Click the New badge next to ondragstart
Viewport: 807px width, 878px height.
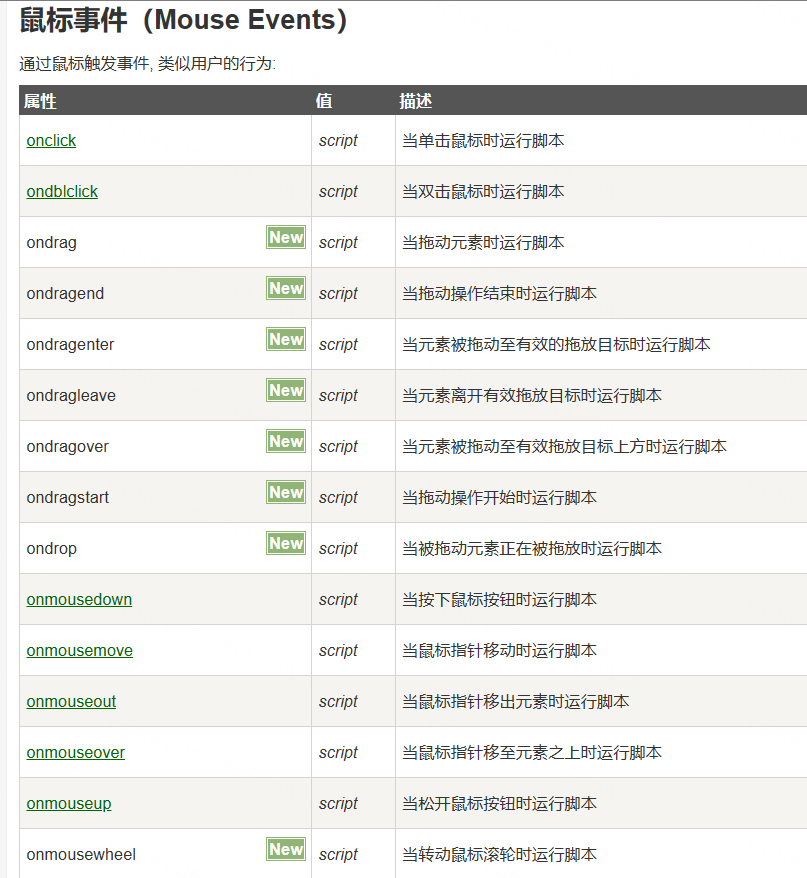pyautogui.click(x=286, y=493)
